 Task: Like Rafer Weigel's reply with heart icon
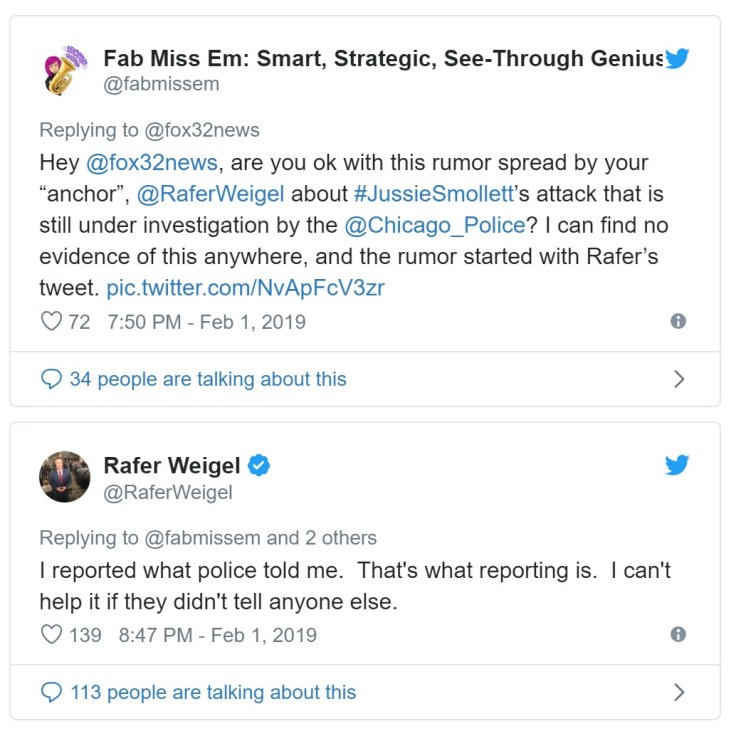click(50, 635)
